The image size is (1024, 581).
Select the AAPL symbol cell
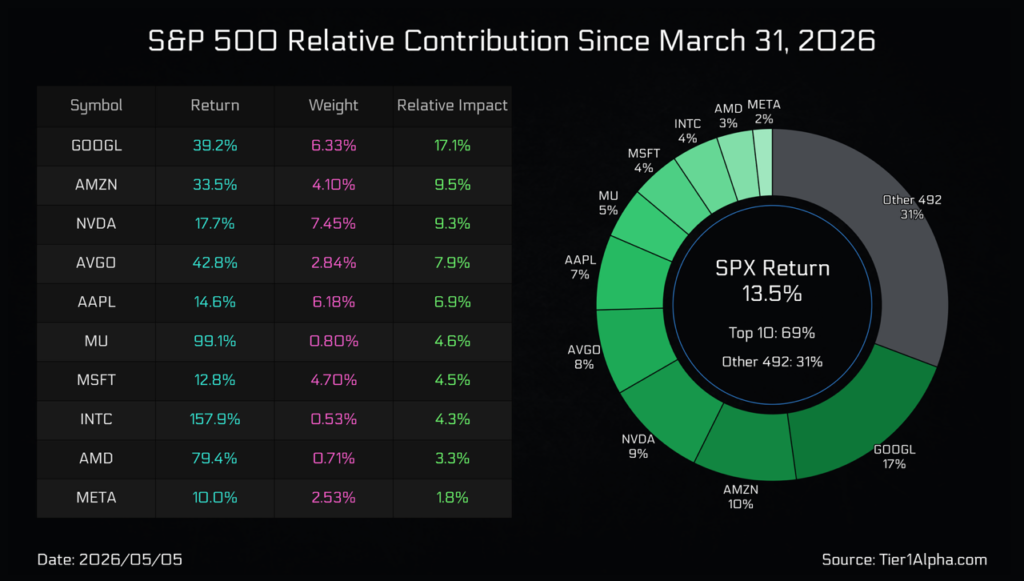[96, 302]
